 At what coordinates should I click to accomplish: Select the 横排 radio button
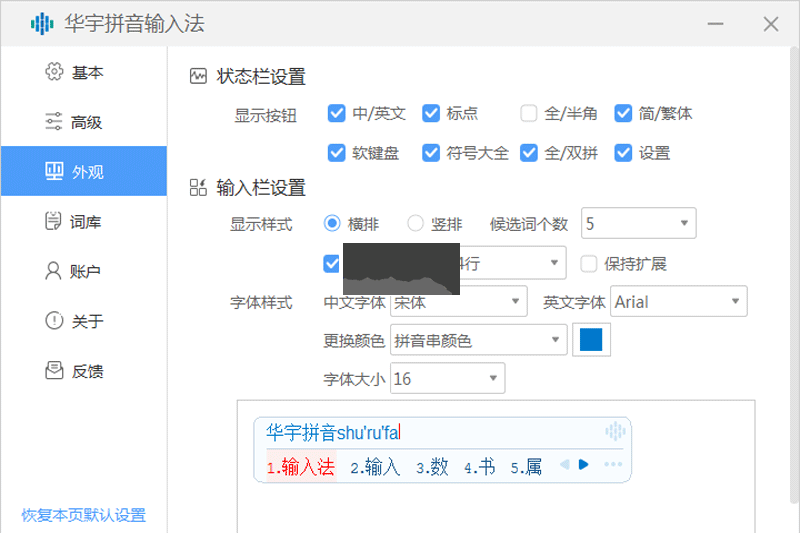coord(332,223)
